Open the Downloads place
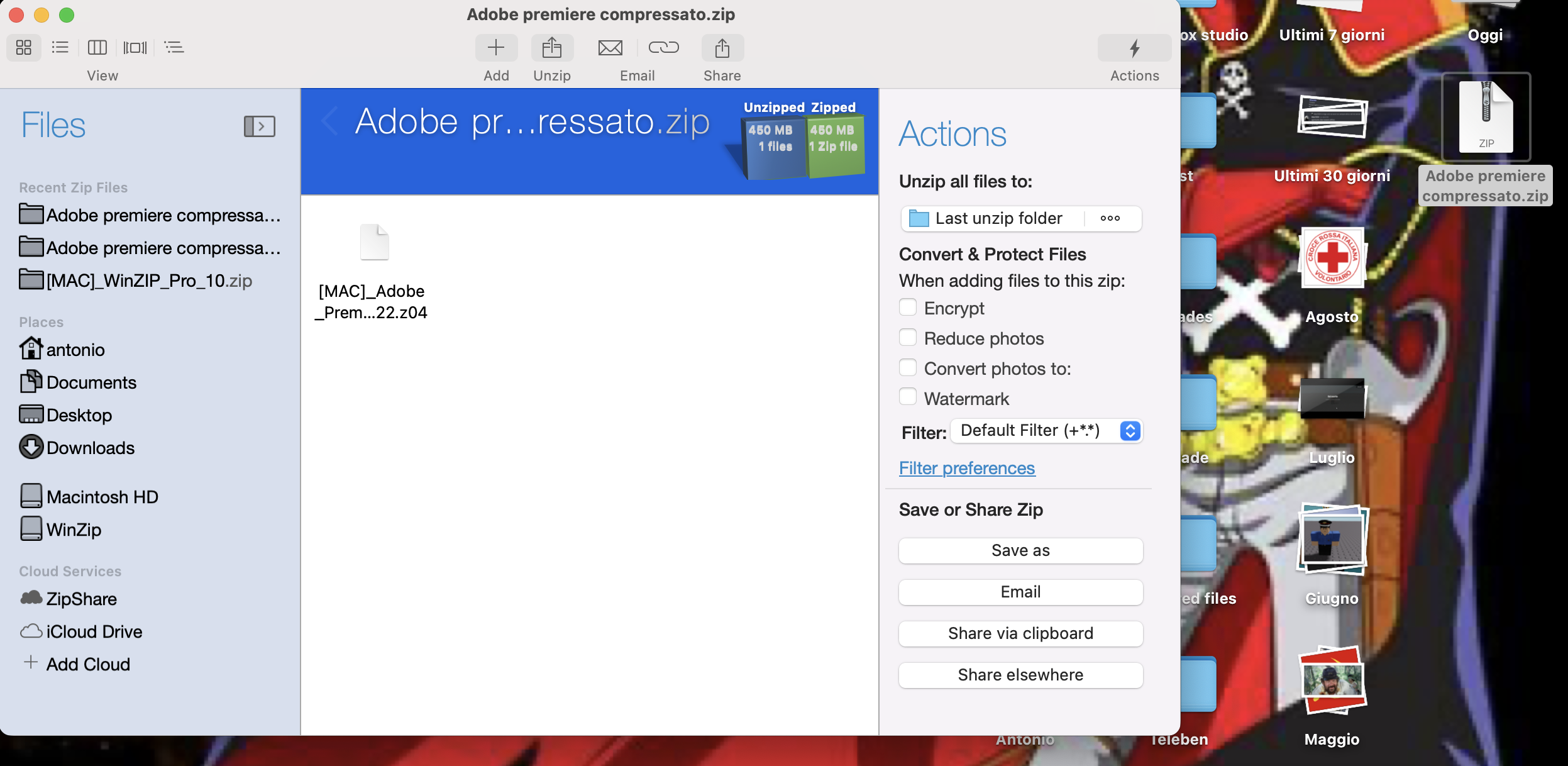Image resolution: width=1568 pixels, height=766 pixels. tap(77, 447)
